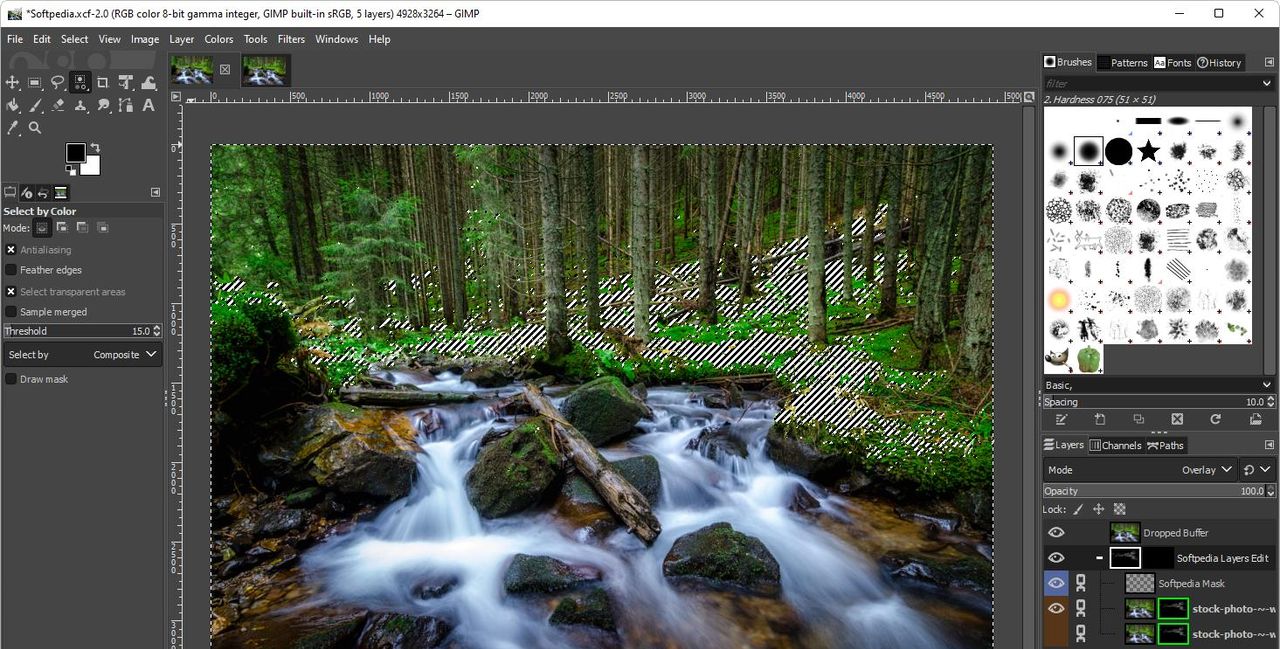The image size is (1280, 649).
Task: Enable the Feather edges checkbox
Action: tap(11, 270)
